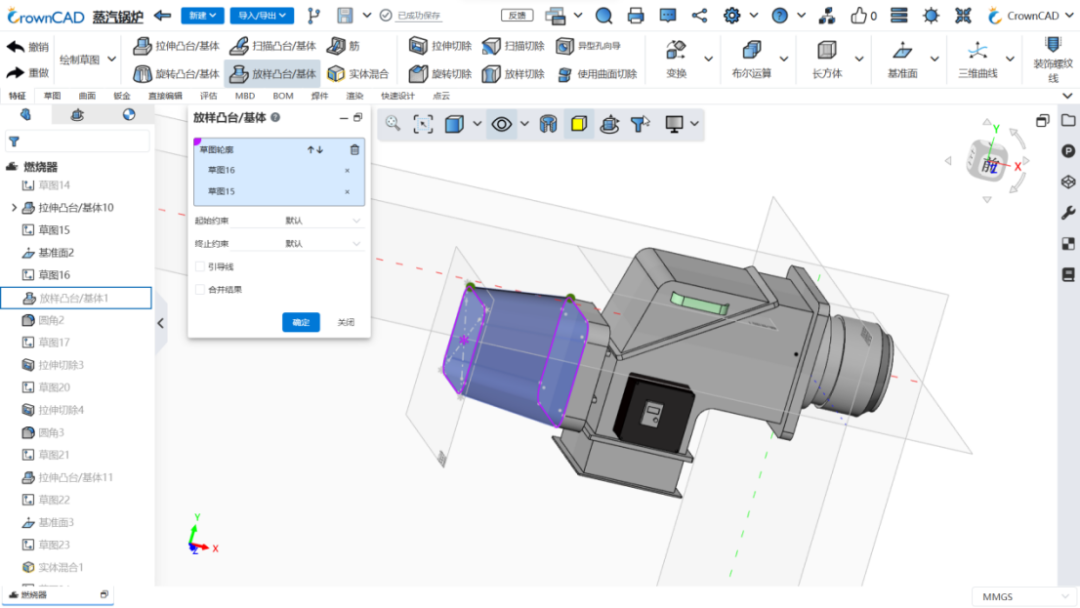Click the printer icon in top bar
The width and height of the screenshot is (1080, 608).
pyautogui.click(x=636, y=15)
